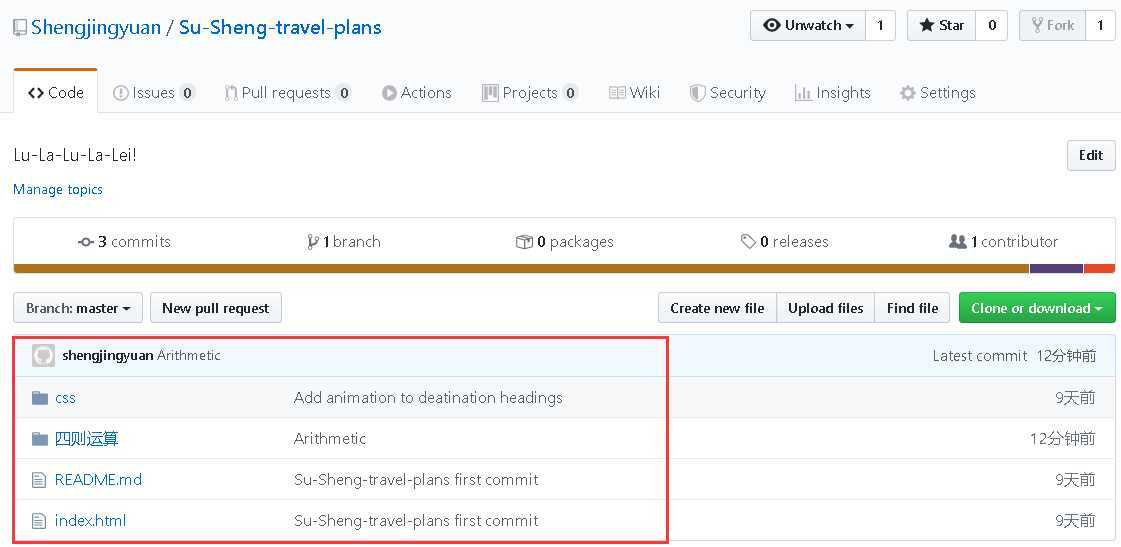Switch to the Code tab
The width and height of the screenshot is (1121, 547).
click(56, 93)
